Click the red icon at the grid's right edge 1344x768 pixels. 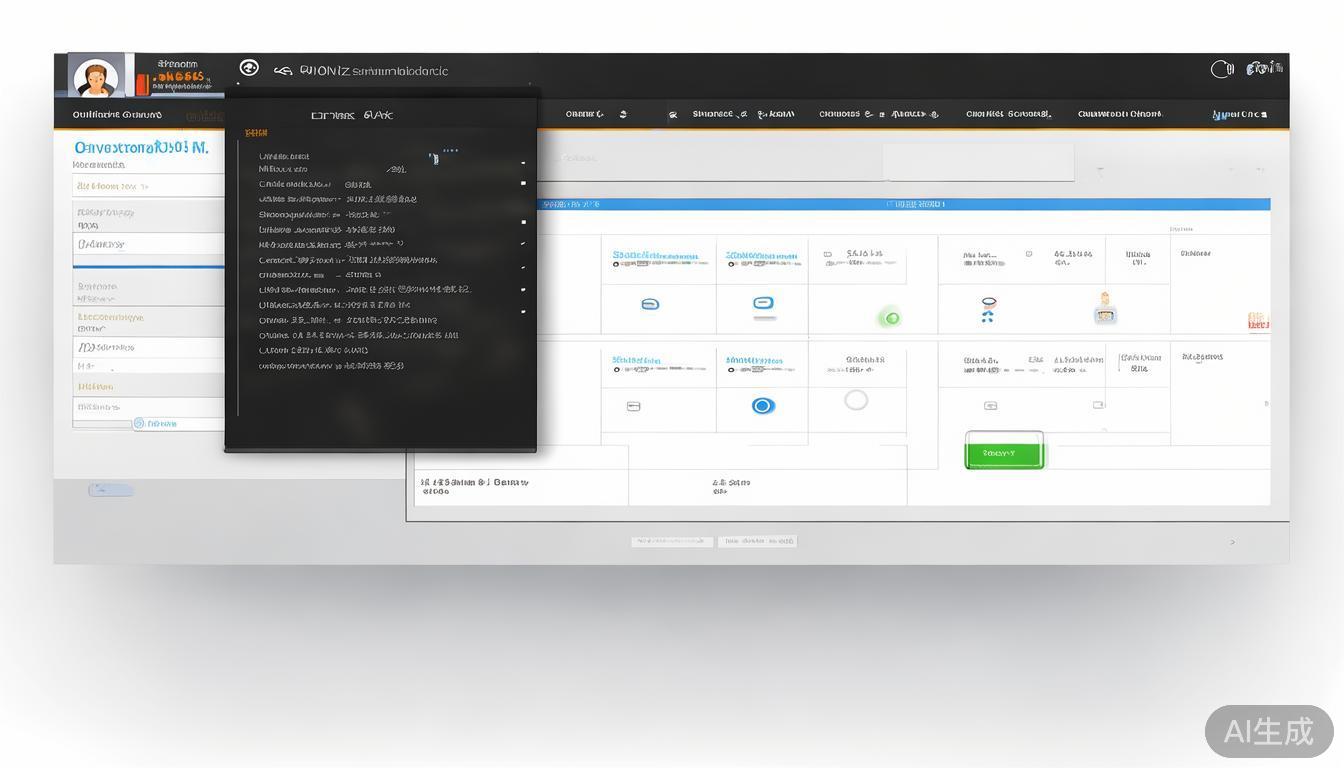click(1258, 321)
